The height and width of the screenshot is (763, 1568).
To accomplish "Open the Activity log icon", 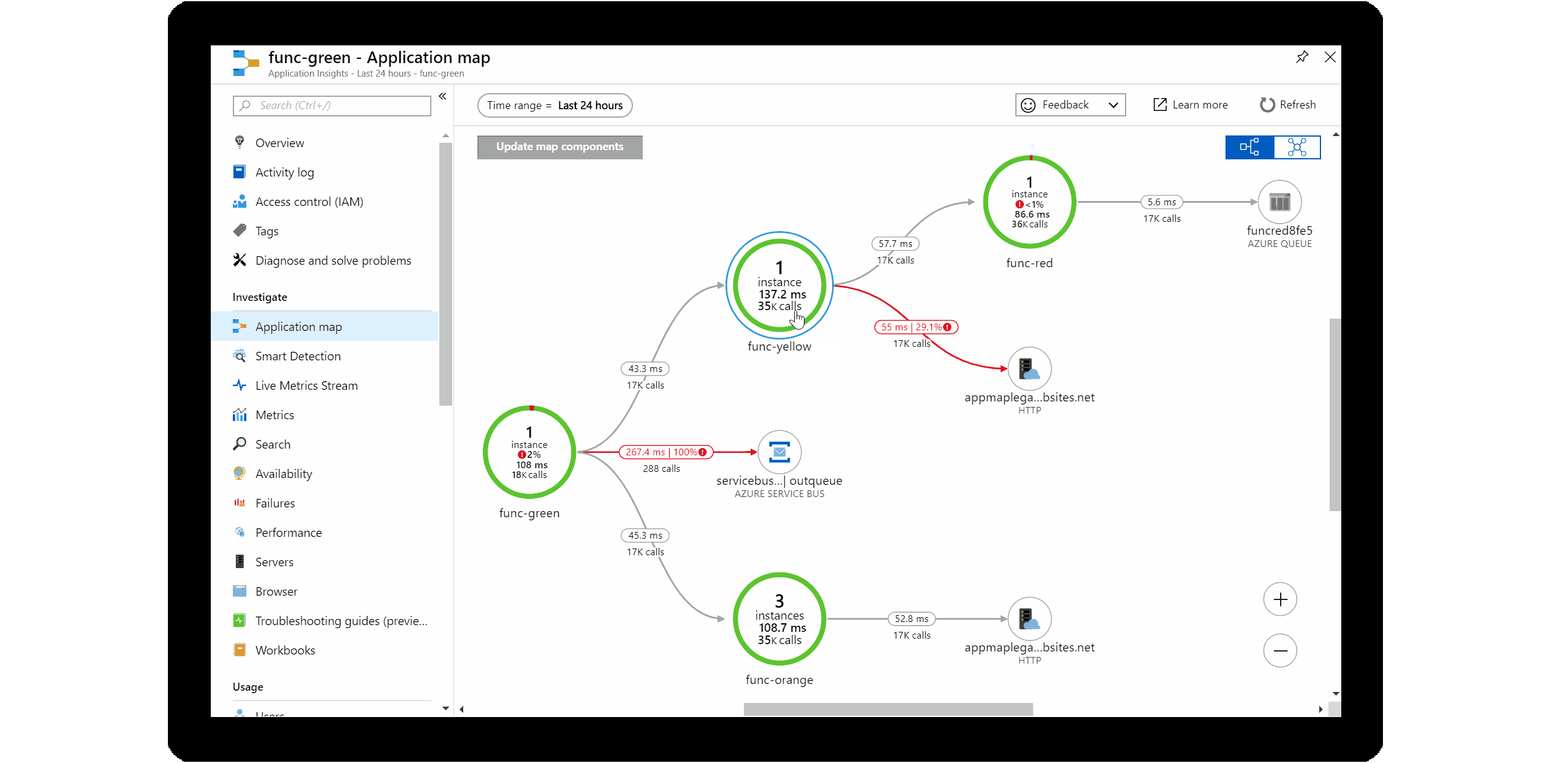I will tap(240, 172).
